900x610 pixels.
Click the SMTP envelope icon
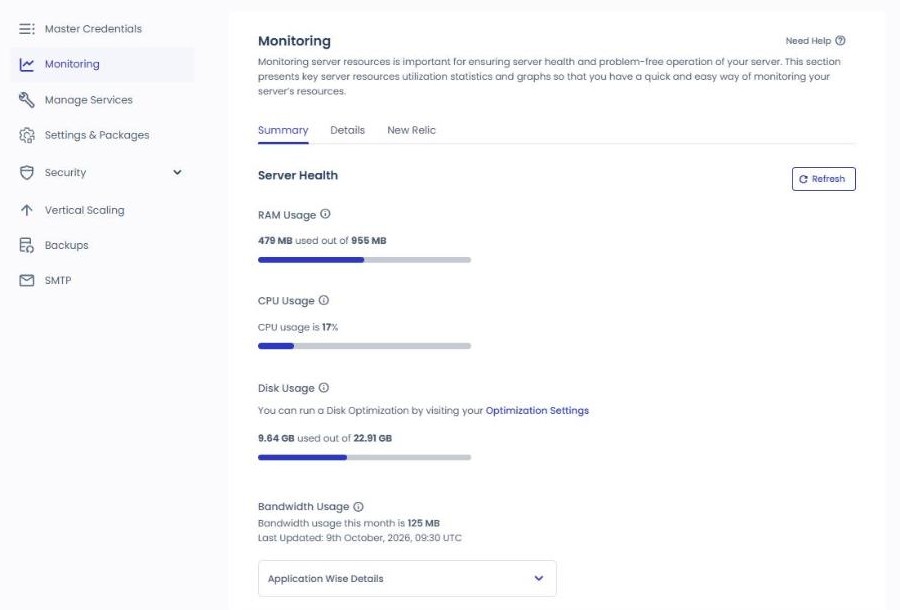click(x=26, y=280)
